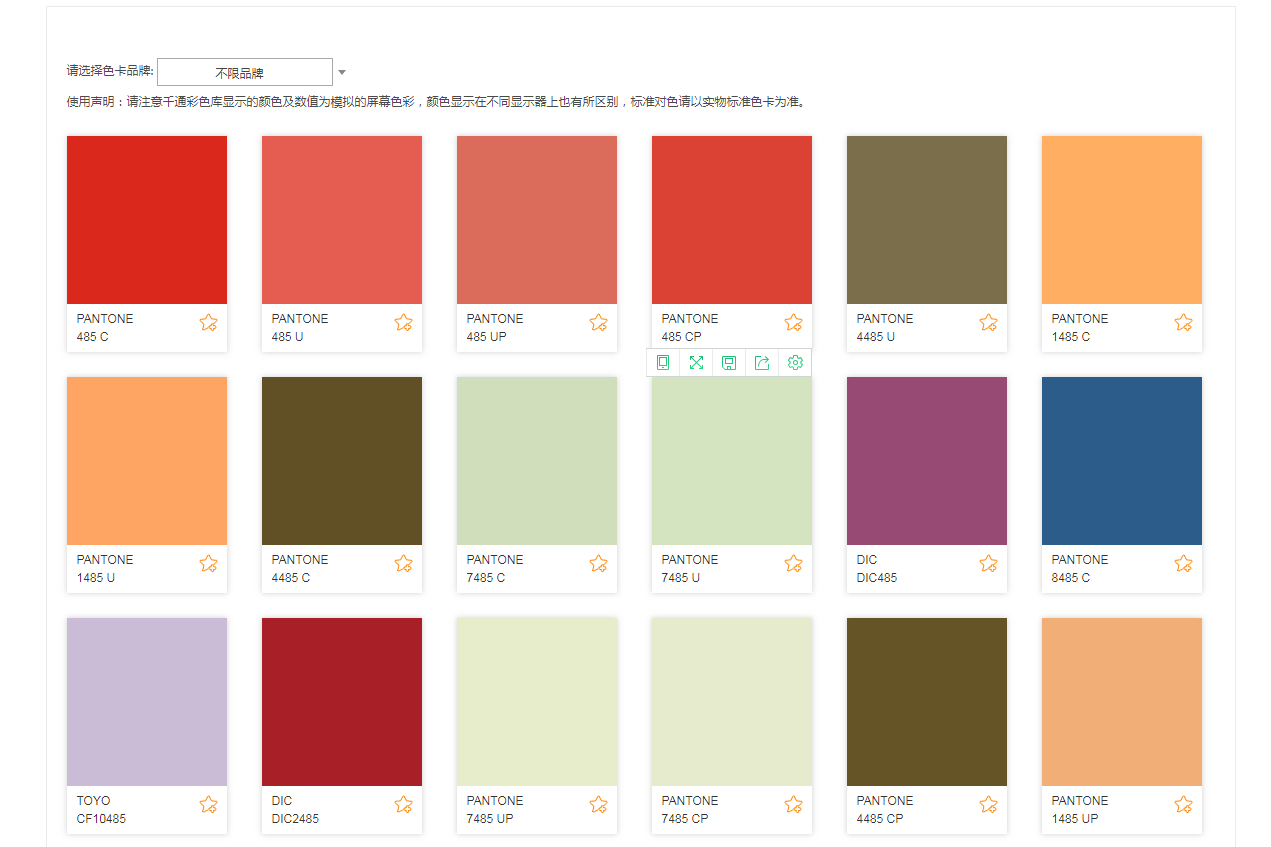The width and height of the screenshot is (1271, 847).
Task: Select the PANTONE 7485 C pale green swatch
Action: (x=537, y=461)
